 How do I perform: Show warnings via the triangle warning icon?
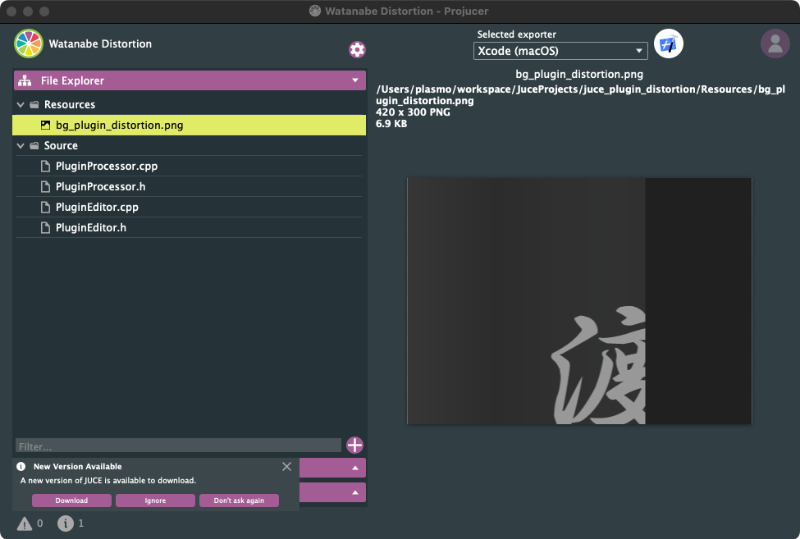[24, 523]
